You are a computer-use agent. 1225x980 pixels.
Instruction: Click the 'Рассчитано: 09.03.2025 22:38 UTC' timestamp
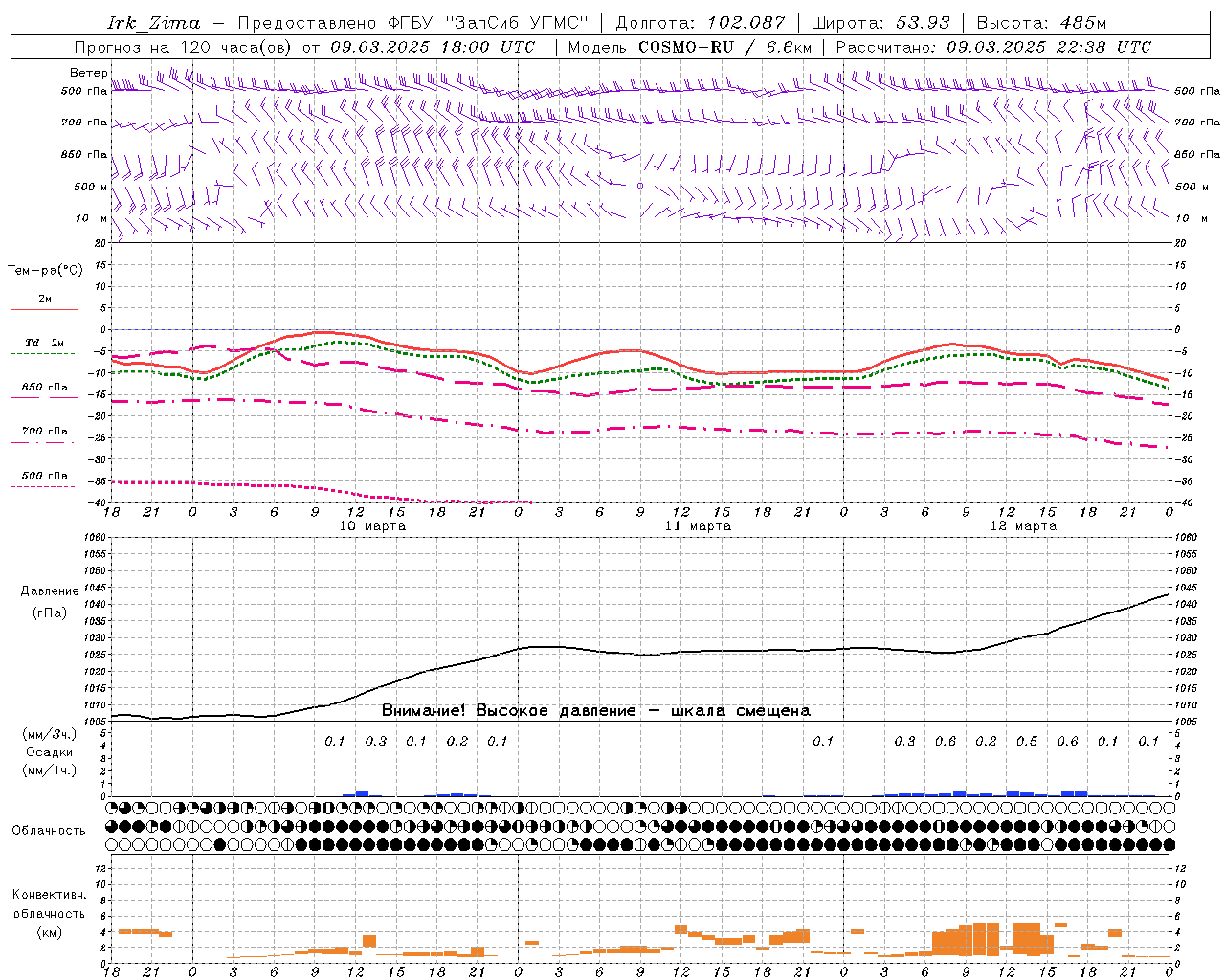993,47
